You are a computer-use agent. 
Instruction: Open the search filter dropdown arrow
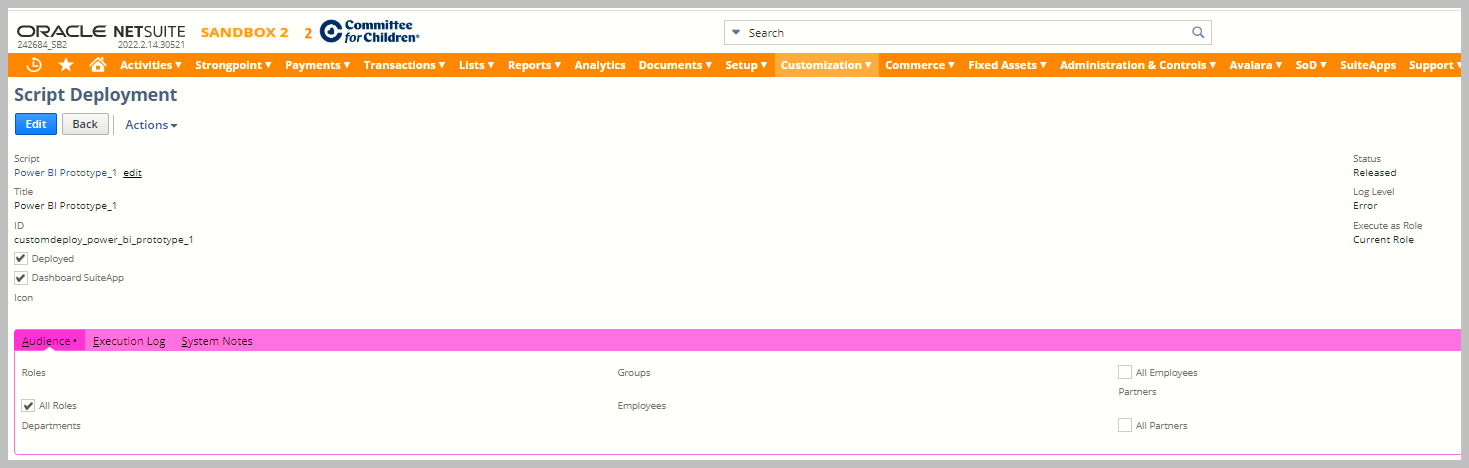click(x=736, y=32)
